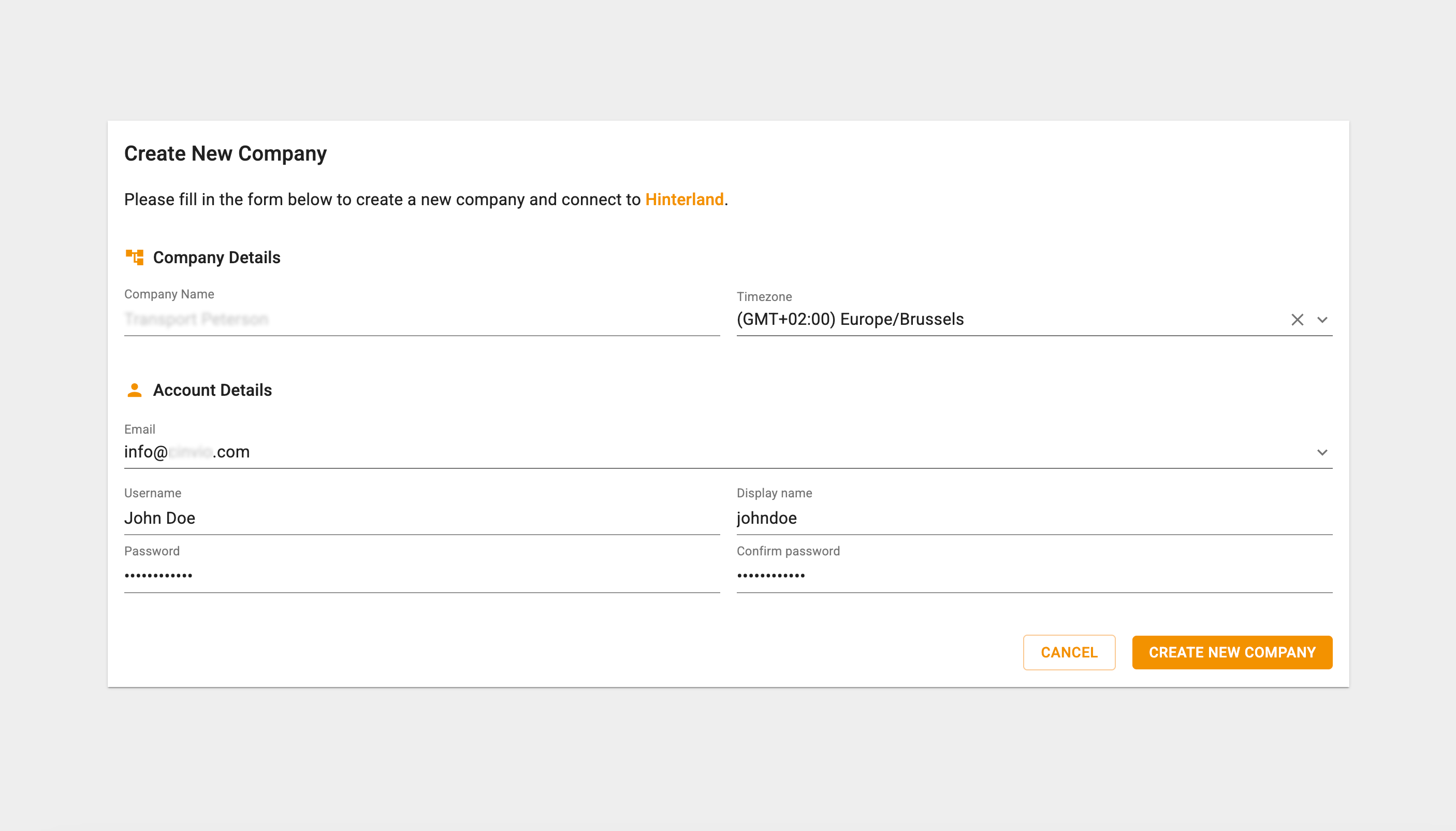The height and width of the screenshot is (831, 1456).
Task: Focus the Confirm password field
Action: pyautogui.click(x=1034, y=576)
